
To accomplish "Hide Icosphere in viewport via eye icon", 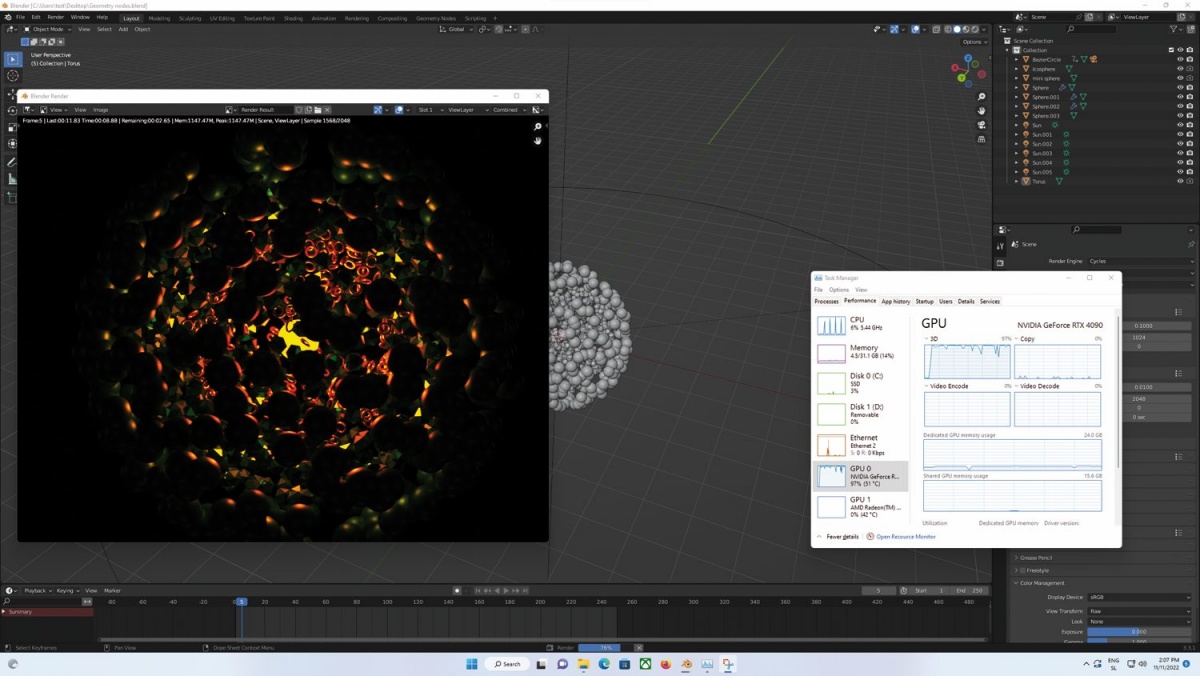I will (1180, 69).
